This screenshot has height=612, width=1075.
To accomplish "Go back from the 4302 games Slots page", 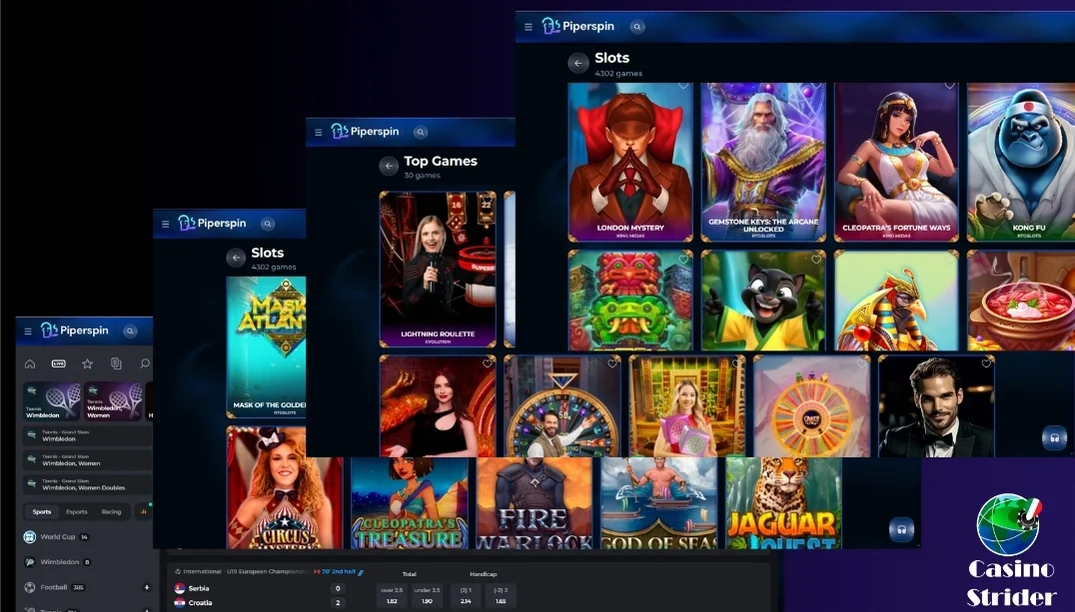I will (x=578, y=63).
